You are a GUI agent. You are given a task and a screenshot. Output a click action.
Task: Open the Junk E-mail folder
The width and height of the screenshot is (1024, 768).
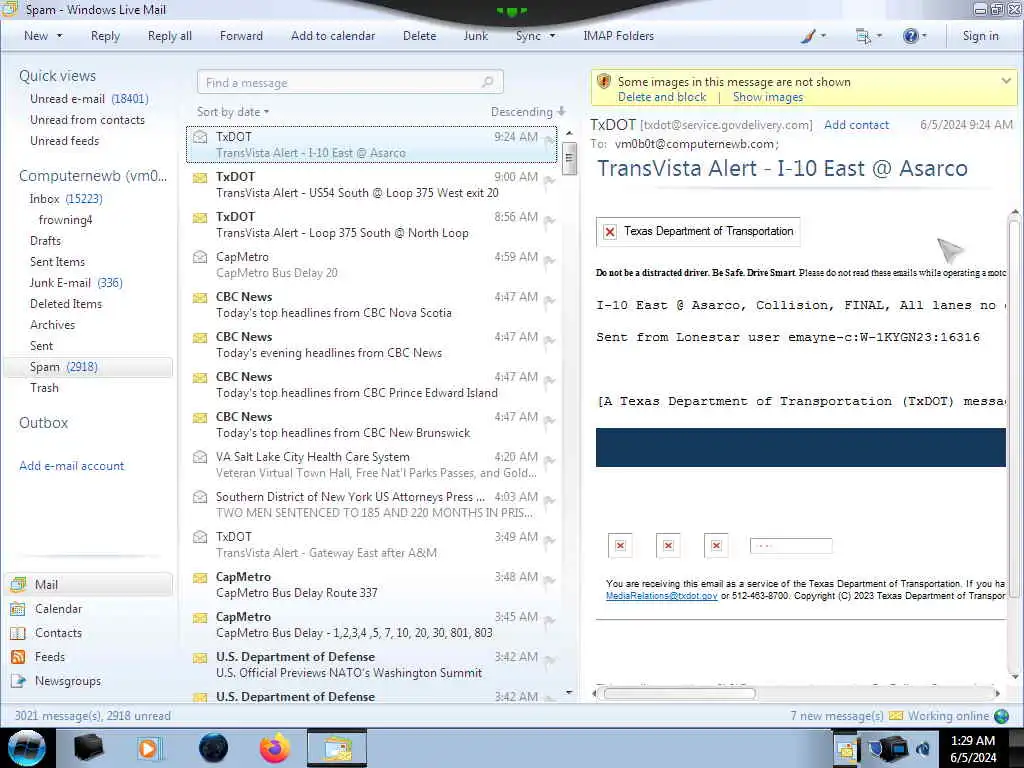pyautogui.click(x=76, y=283)
